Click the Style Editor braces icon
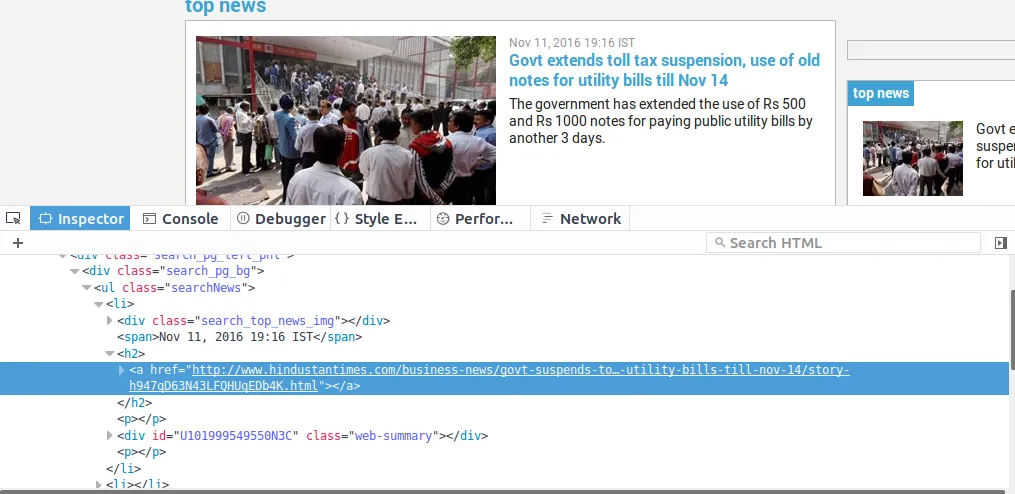 tap(342, 218)
